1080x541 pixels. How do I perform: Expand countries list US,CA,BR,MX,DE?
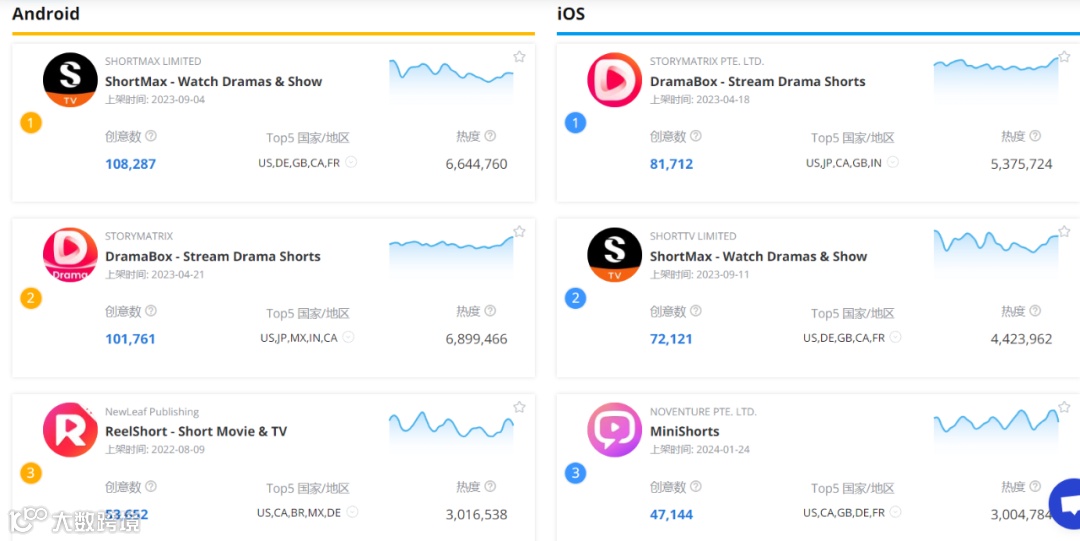[352, 513]
